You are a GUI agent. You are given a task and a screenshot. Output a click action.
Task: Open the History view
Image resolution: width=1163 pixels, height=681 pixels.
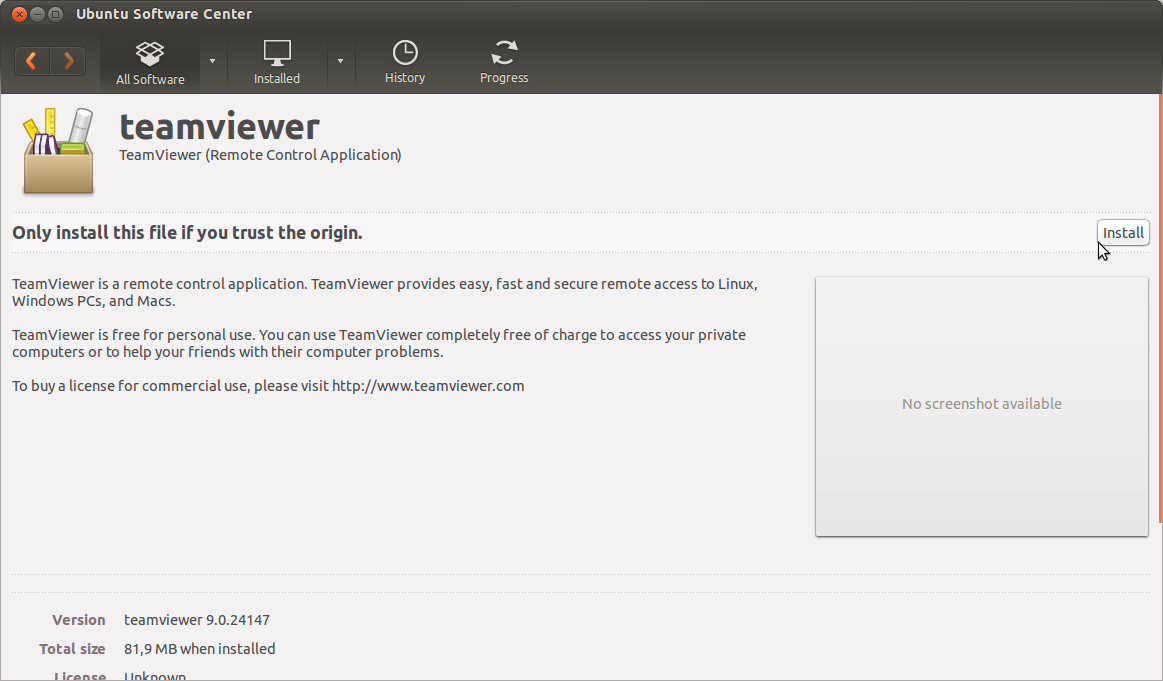click(x=405, y=62)
